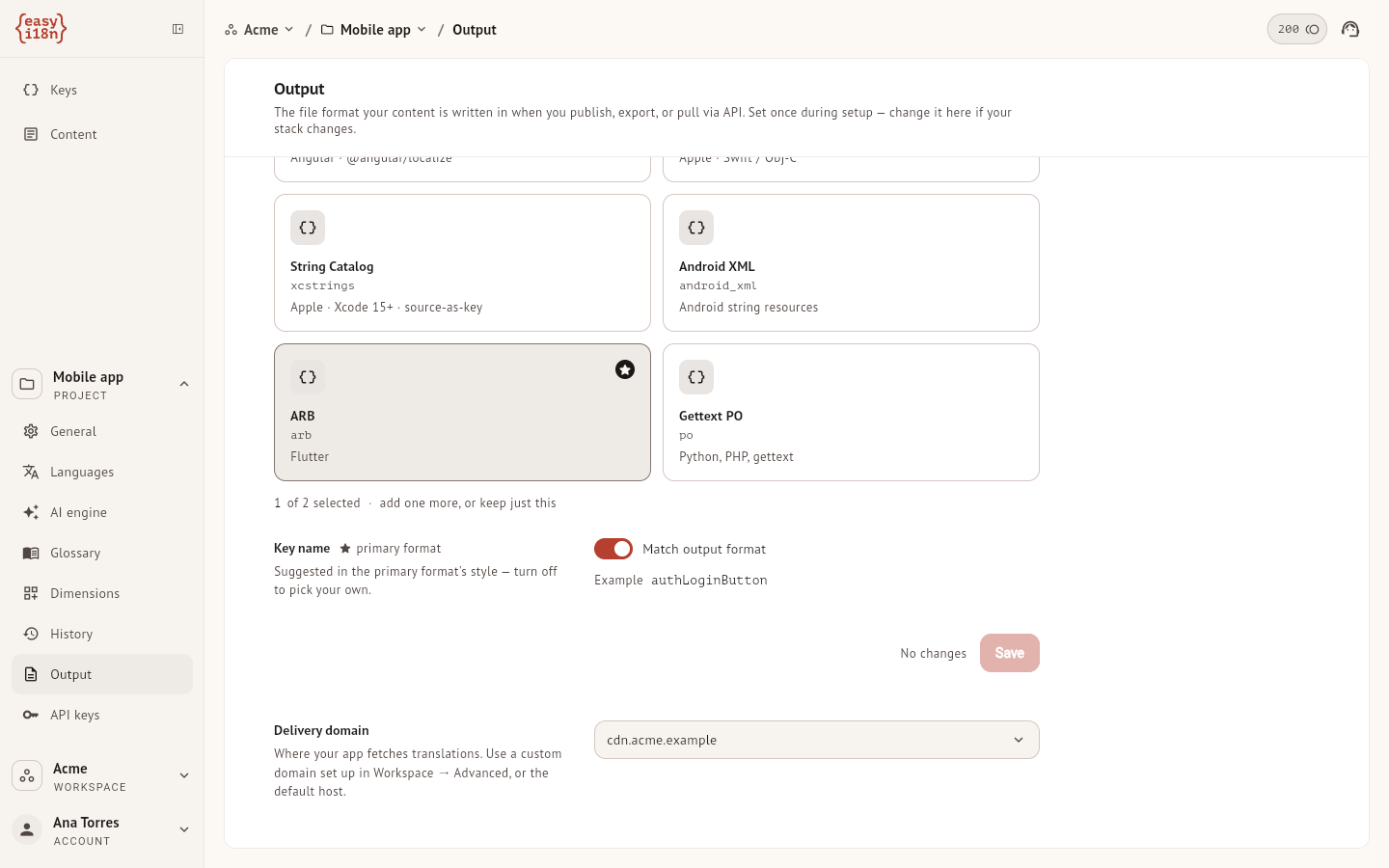Screen dimensions: 1389x868
Task: Click the Android XML braces icon
Action: [696, 228]
